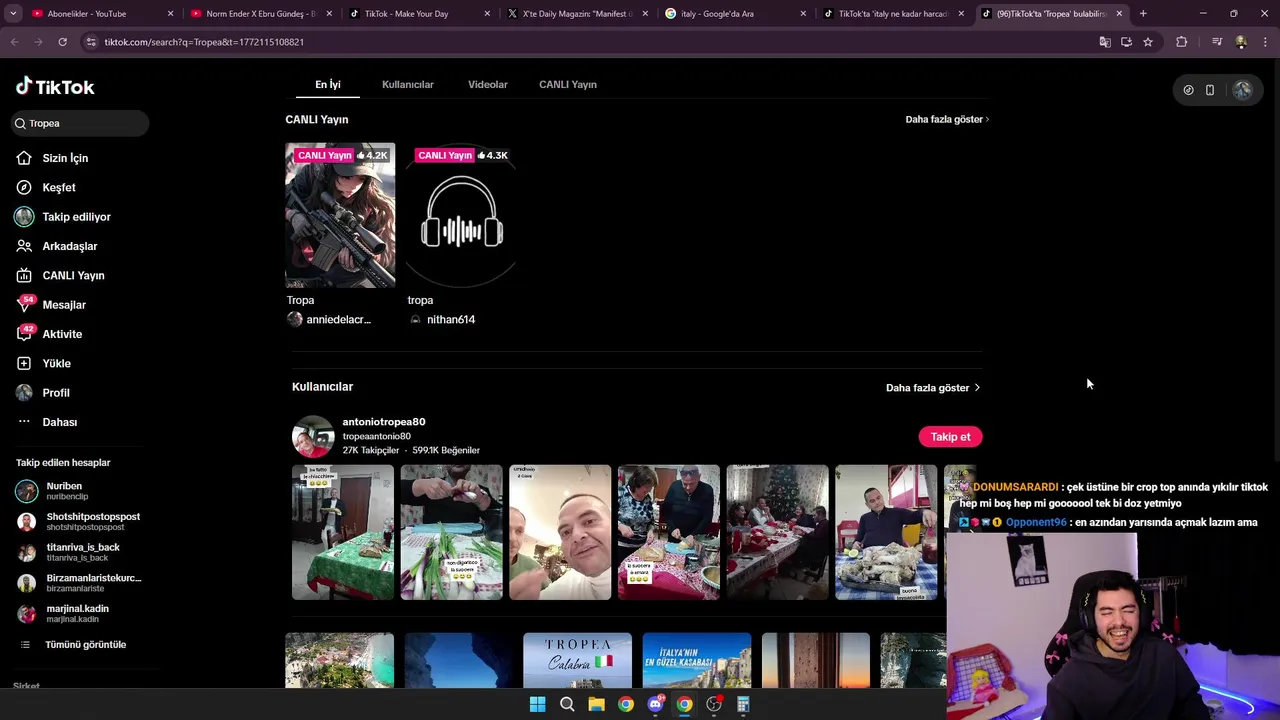Open the TROPEA Calabria video thumbnail
Screen dimensions: 1280x720
(x=577, y=660)
